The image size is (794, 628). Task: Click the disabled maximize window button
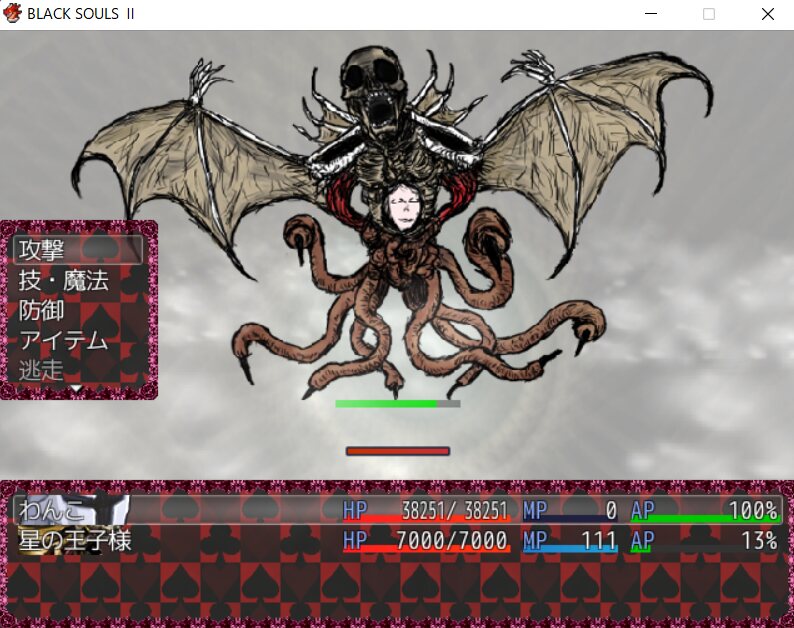[x=709, y=14]
